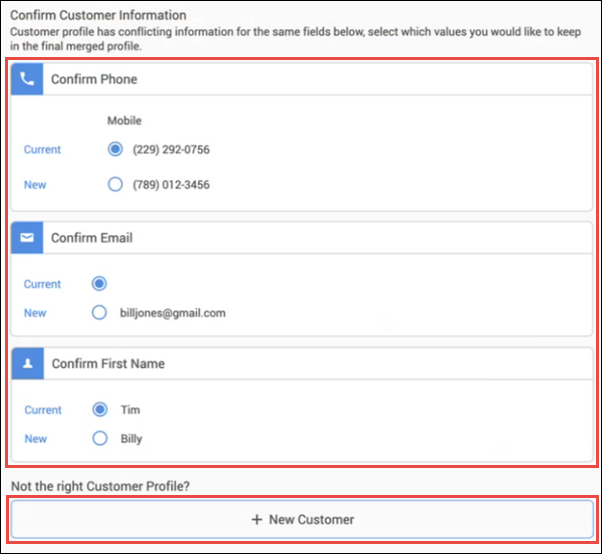Select new mobile number (789) 012-3456 radio
The height and width of the screenshot is (554, 602).
tap(115, 184)
